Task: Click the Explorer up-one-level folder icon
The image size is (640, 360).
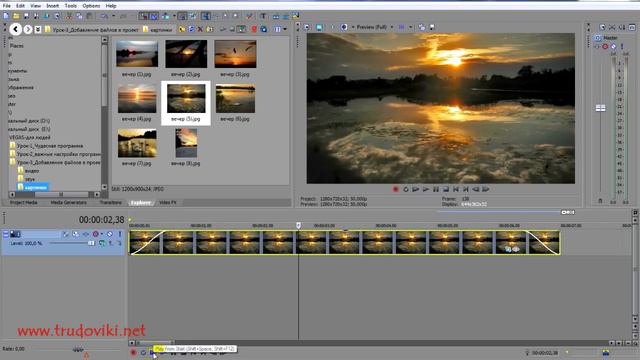Action: 182,29
